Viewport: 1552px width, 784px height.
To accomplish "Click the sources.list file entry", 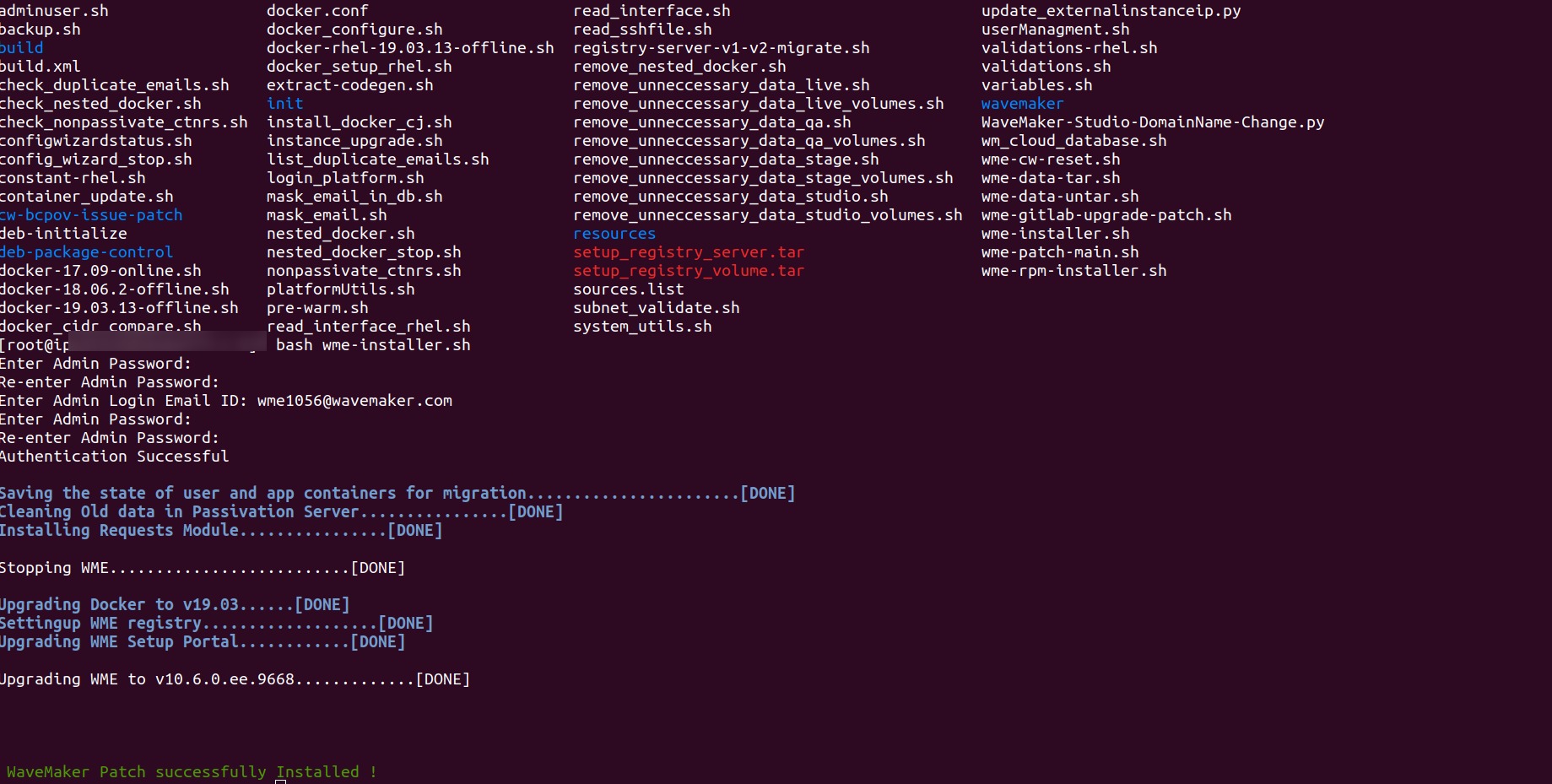I will coord(629,289).
